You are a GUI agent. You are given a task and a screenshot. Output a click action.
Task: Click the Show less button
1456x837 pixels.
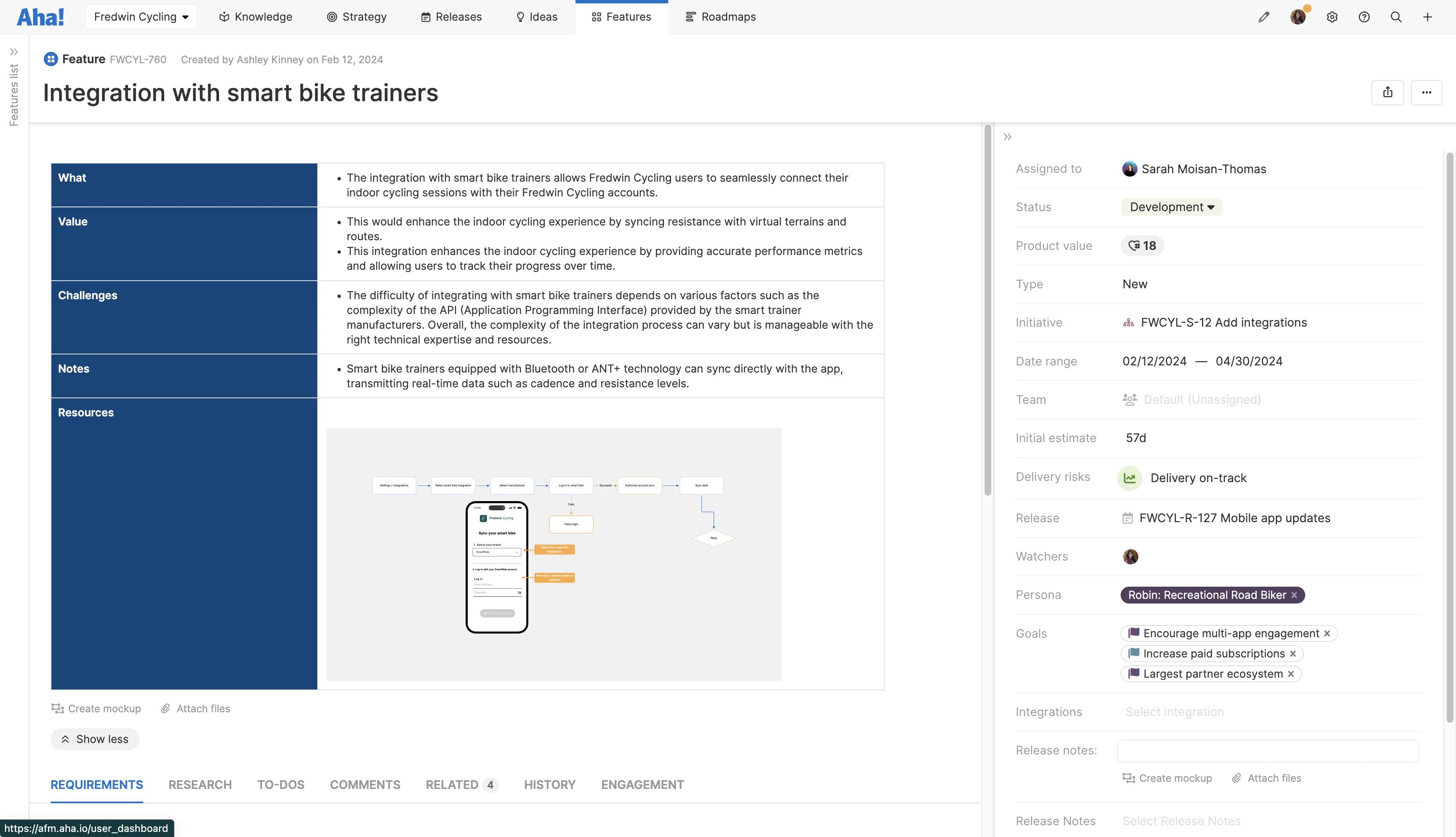pos(94,739)
